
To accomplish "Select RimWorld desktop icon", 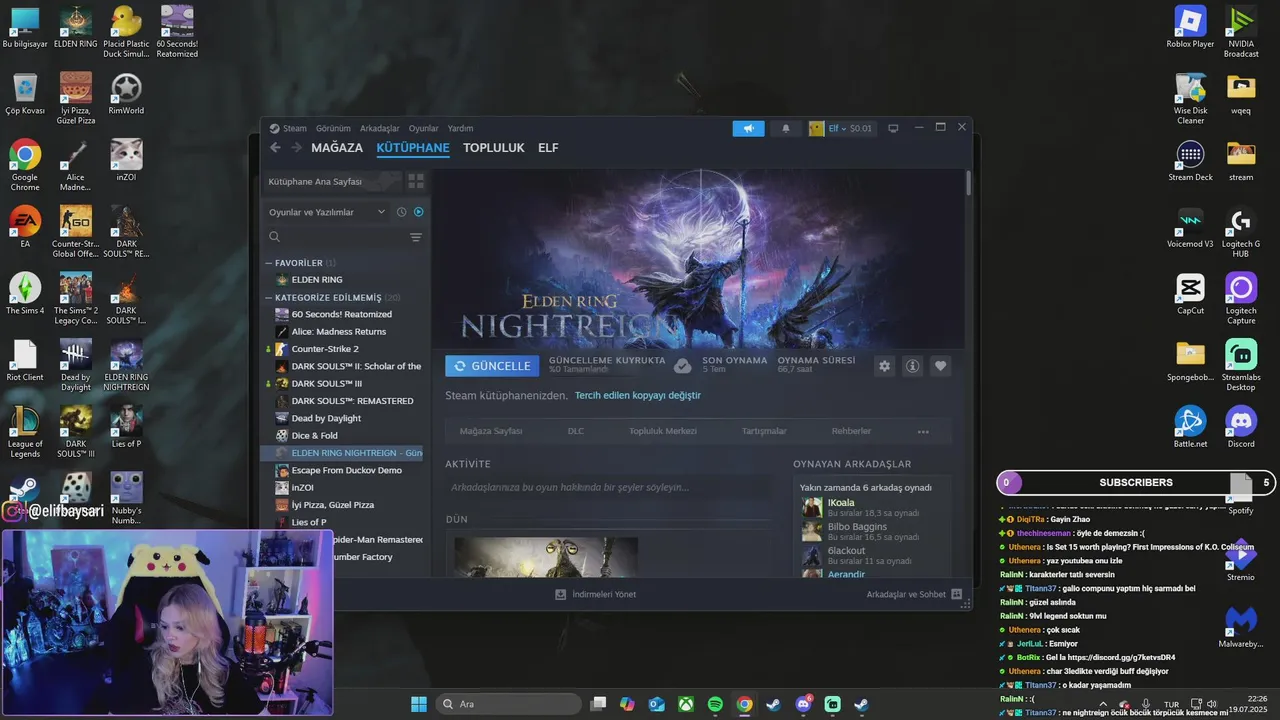I will coord(126,94).
